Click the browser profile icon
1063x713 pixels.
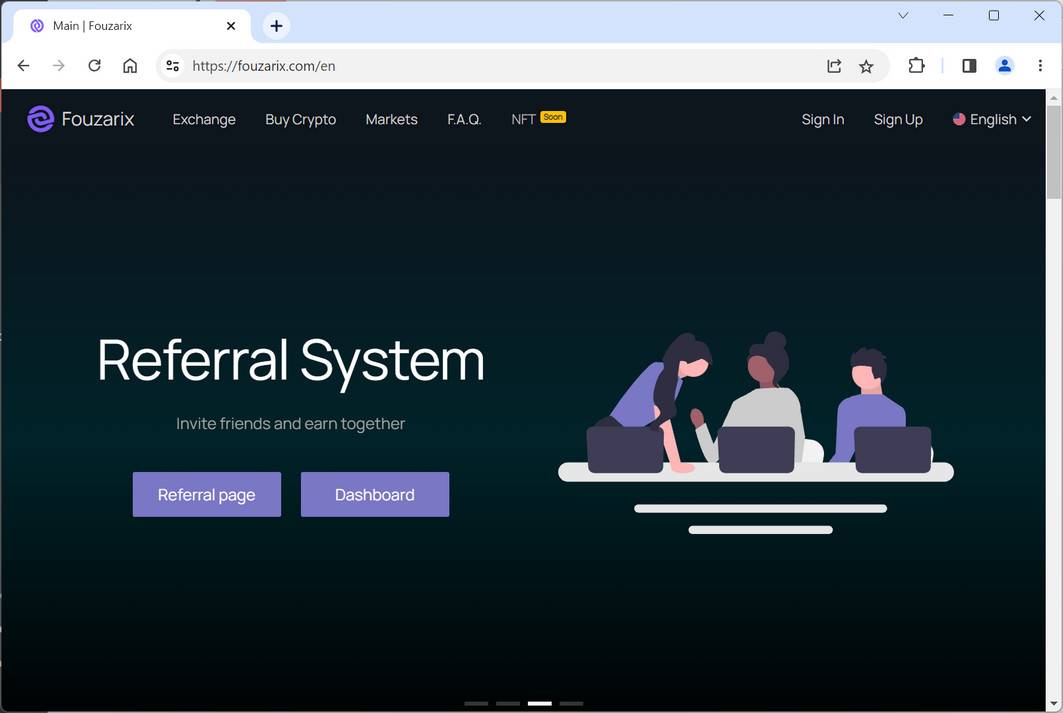[x=1004, y=65]
